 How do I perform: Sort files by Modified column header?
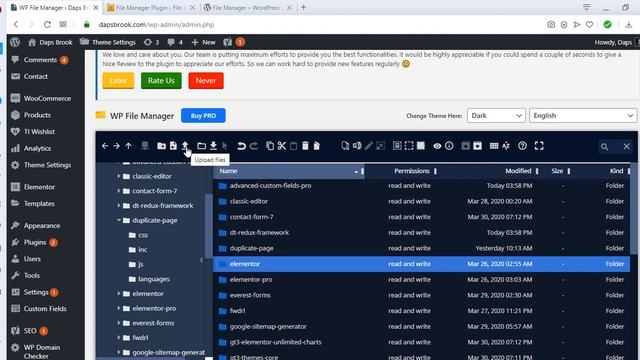(x=518, y=171)
